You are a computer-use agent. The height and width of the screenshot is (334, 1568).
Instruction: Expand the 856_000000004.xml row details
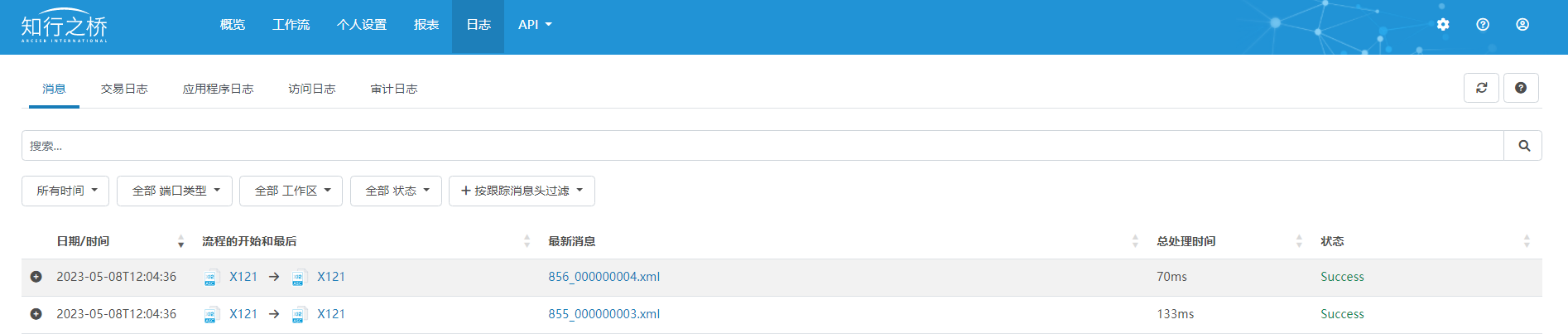[36, 277]
